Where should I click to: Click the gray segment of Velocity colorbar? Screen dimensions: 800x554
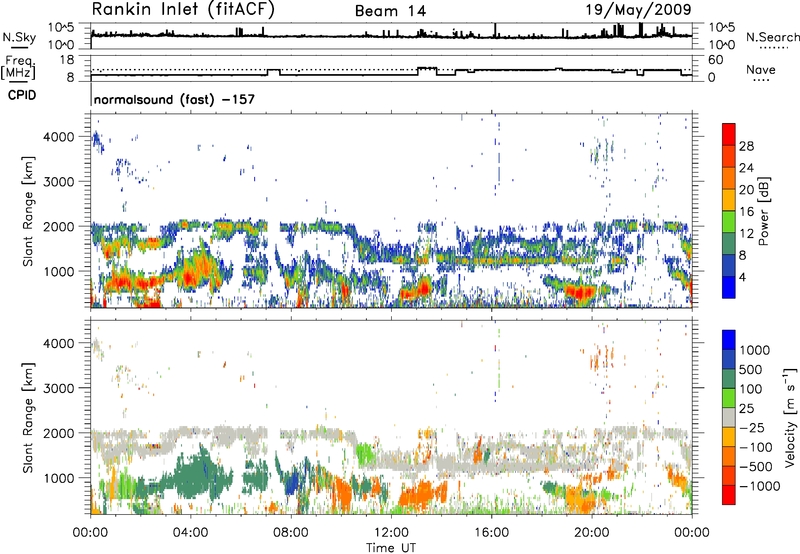729,418
